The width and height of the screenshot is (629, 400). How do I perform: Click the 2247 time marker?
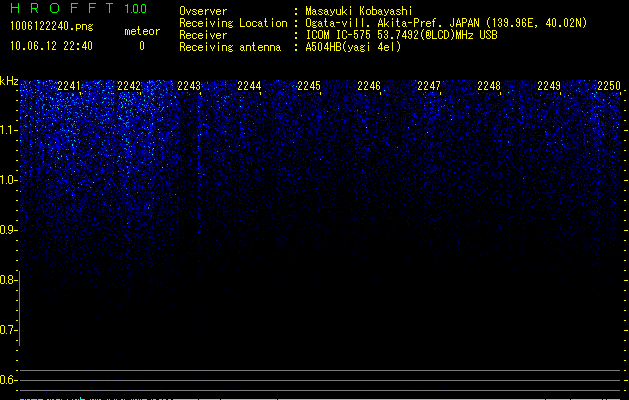(429, 86)
